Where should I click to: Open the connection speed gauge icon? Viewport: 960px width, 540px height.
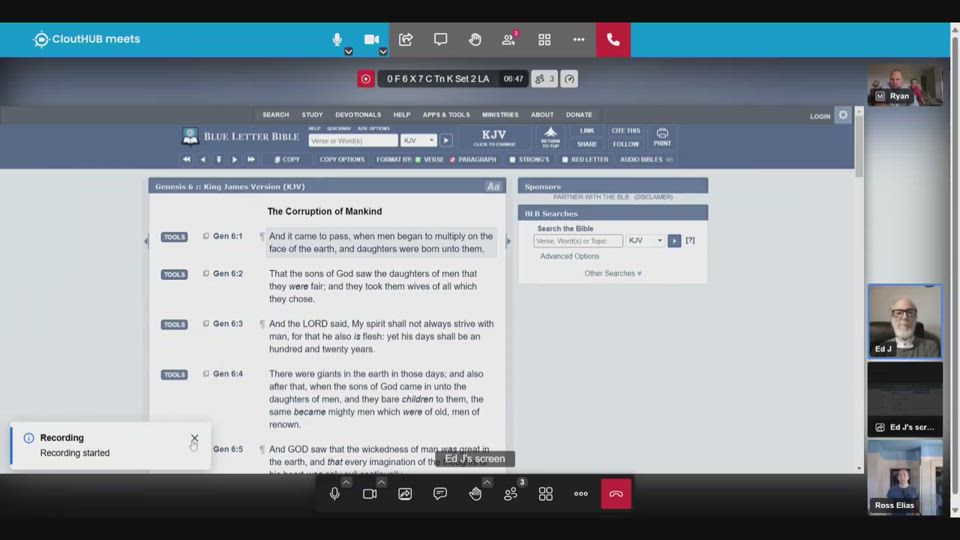[x=569, y=79]
